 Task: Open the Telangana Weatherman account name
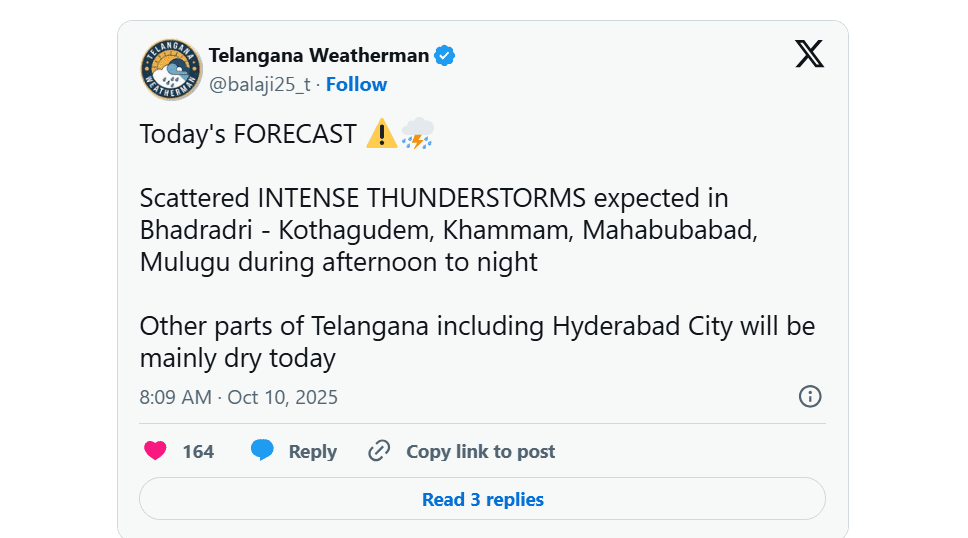tap(318, 56)
